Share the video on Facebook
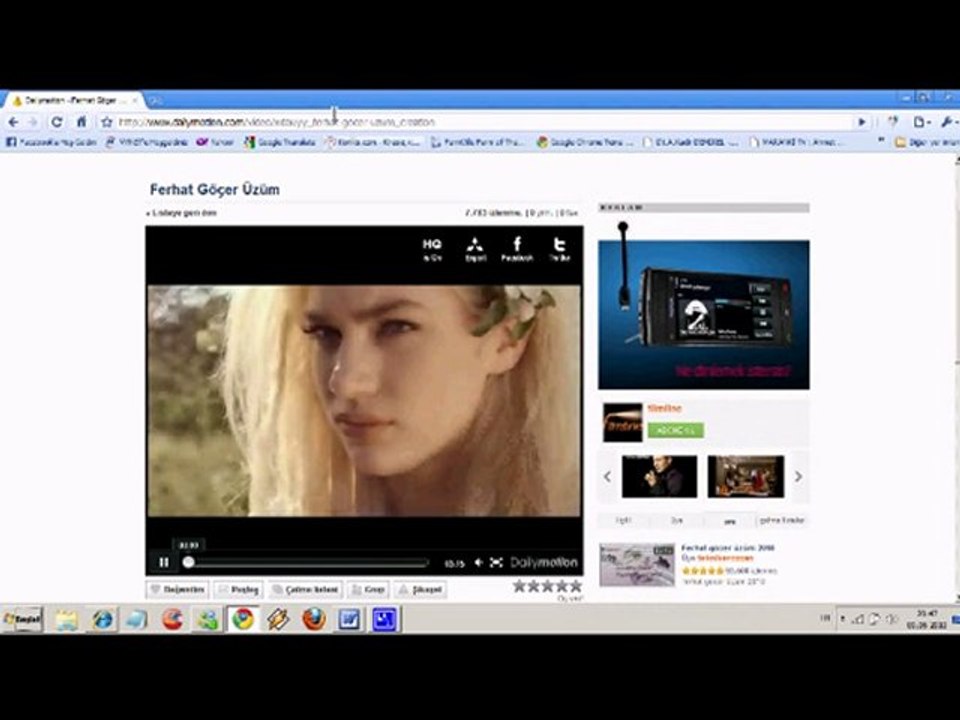Image resolution: width=960 pixels, height=720 pixels. (517, 250)
